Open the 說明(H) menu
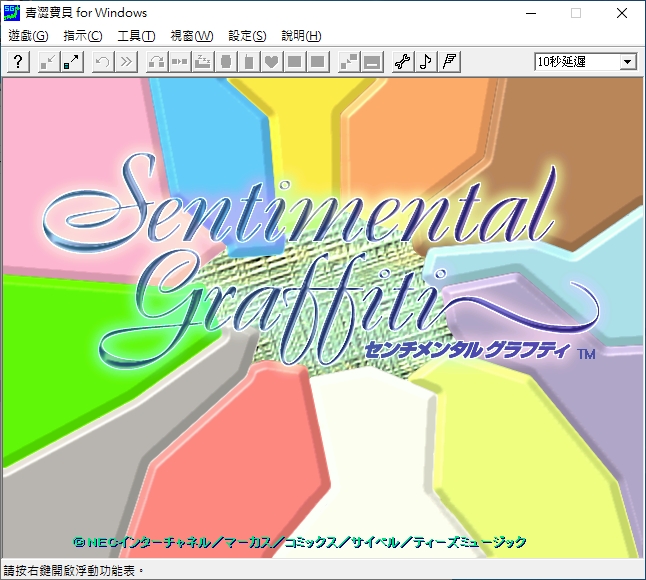The width and height of the screenshot is (646, 580). click(301, 36)
